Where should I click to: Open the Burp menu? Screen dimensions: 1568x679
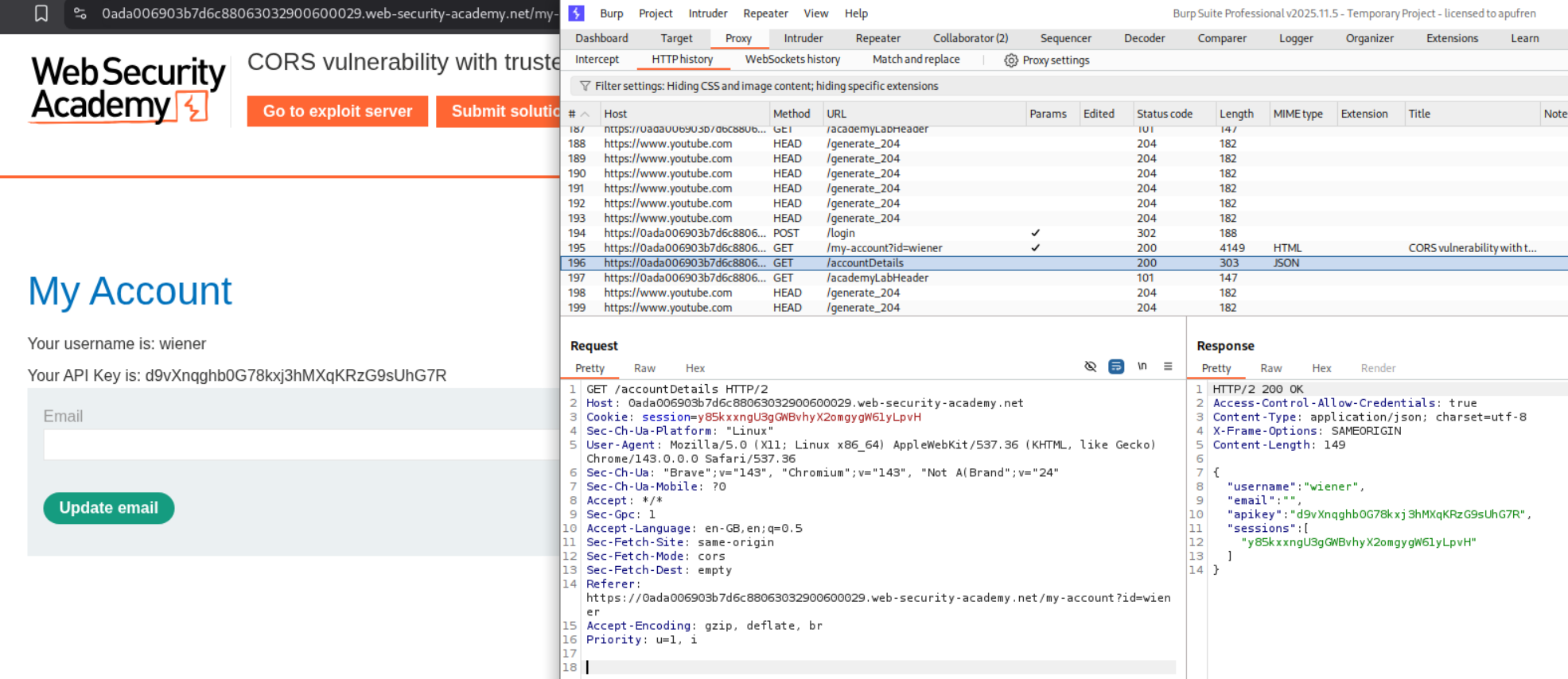click(611, 14)
